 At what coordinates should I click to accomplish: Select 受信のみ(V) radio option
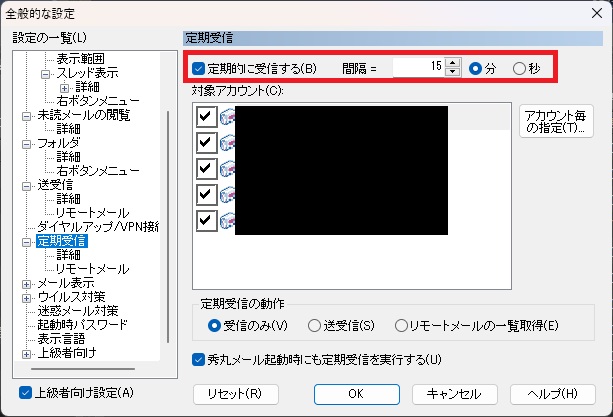coord(214,325)
